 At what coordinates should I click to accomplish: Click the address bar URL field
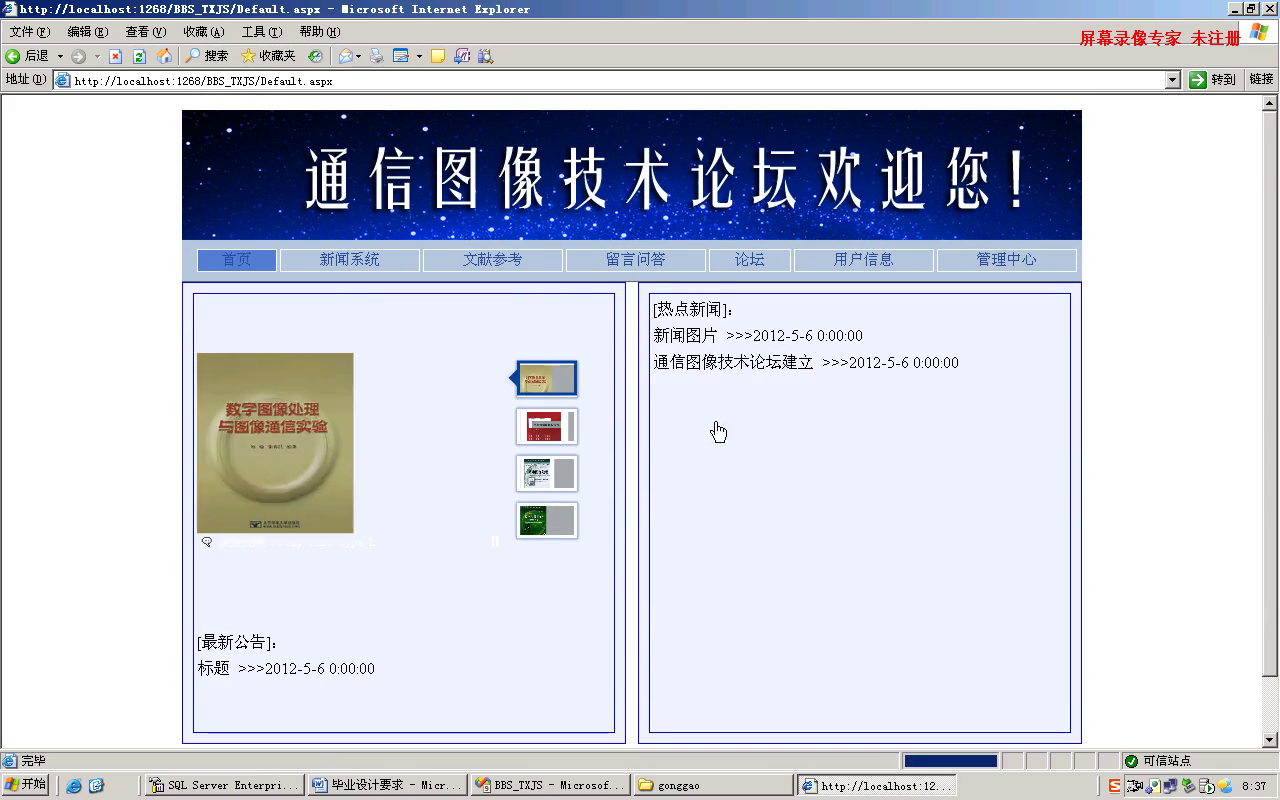coord(610,80)
